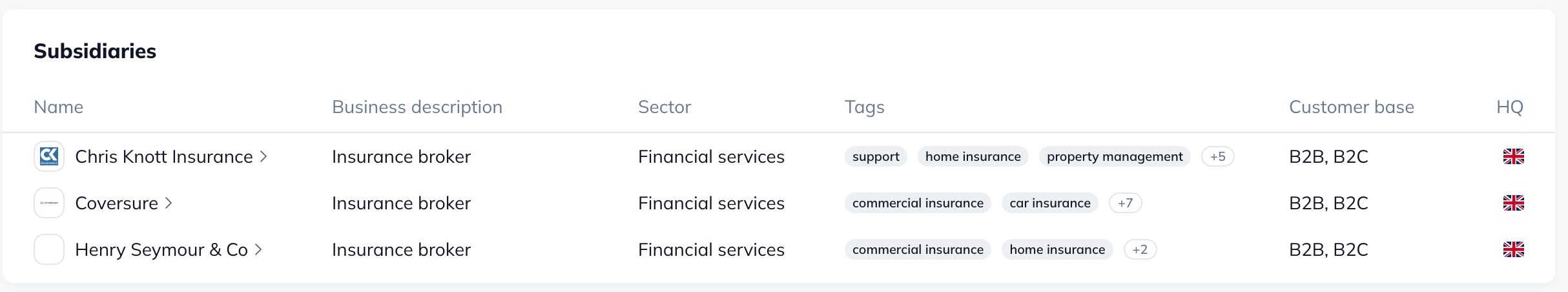The image size is (1568, 292).
Task: Open the Coversure subsidiary page
Action: (x=117, y=203)
